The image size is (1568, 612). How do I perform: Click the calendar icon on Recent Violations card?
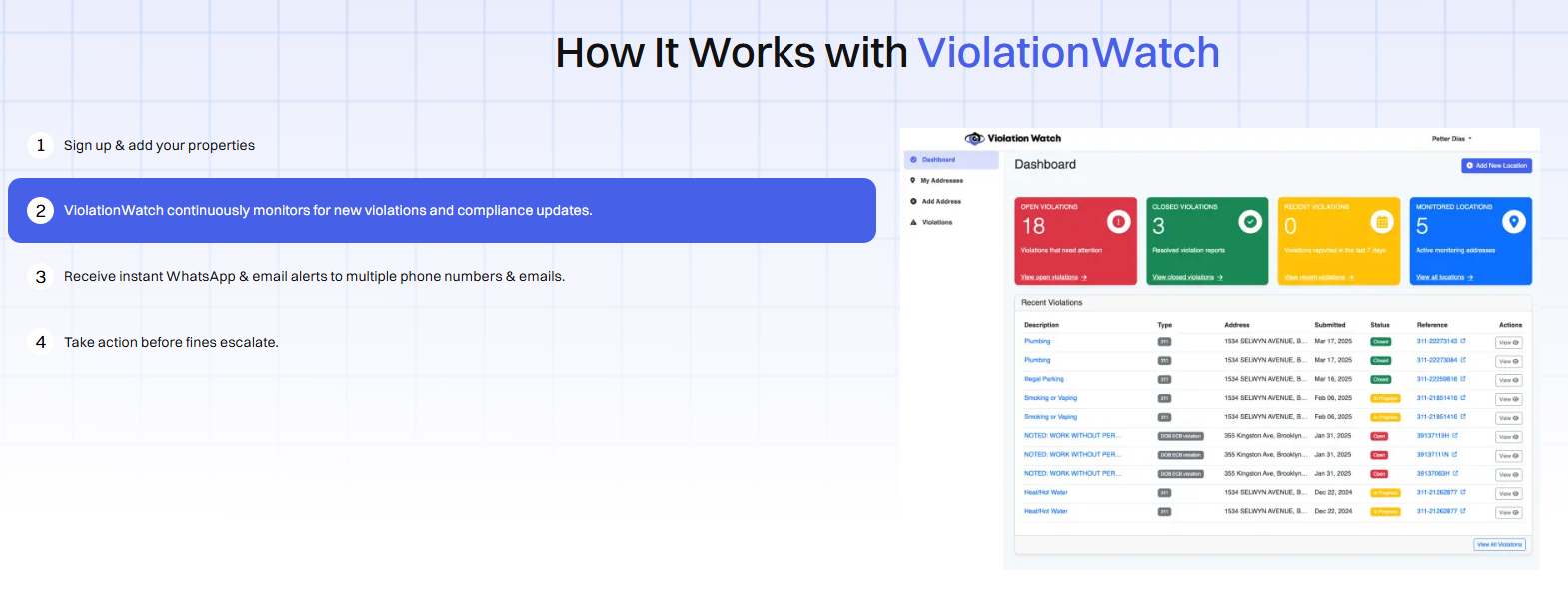point(1382,221)
